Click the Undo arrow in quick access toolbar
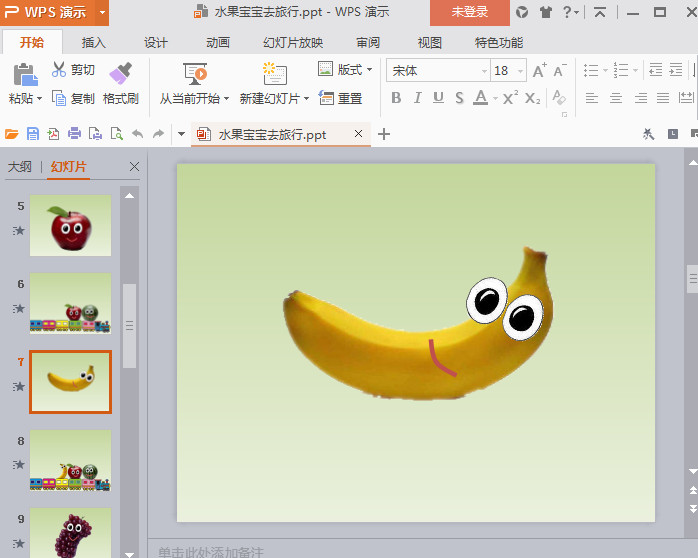Screen dimensions: 698x558 137,134
